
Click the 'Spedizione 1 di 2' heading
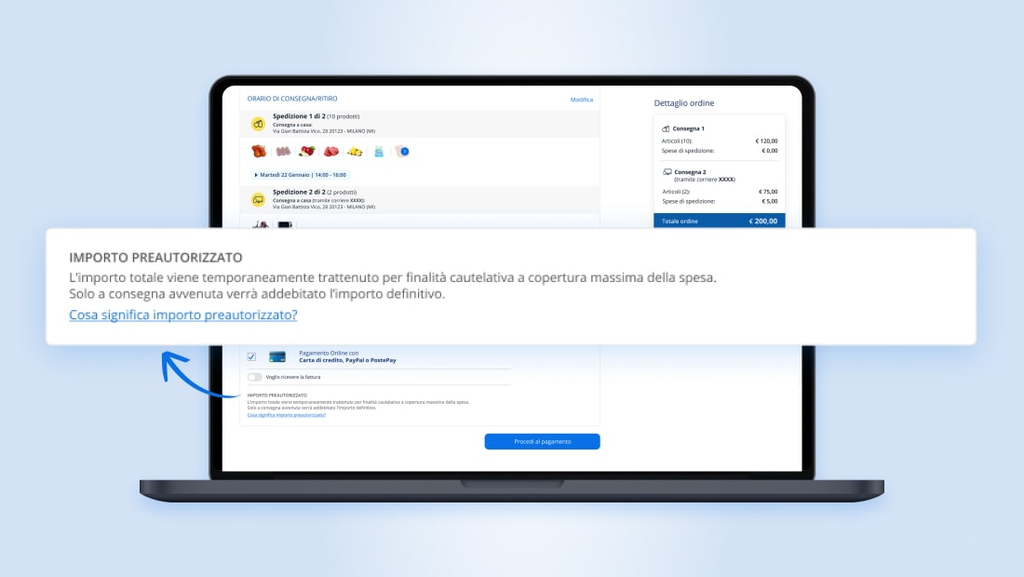coord(299,116)
